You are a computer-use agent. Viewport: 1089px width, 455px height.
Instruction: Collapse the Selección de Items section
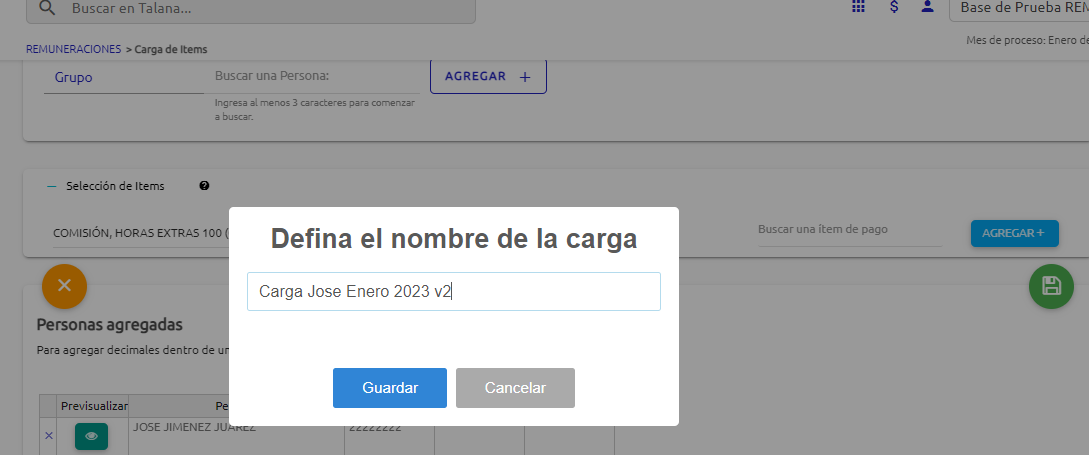[52, 186]
